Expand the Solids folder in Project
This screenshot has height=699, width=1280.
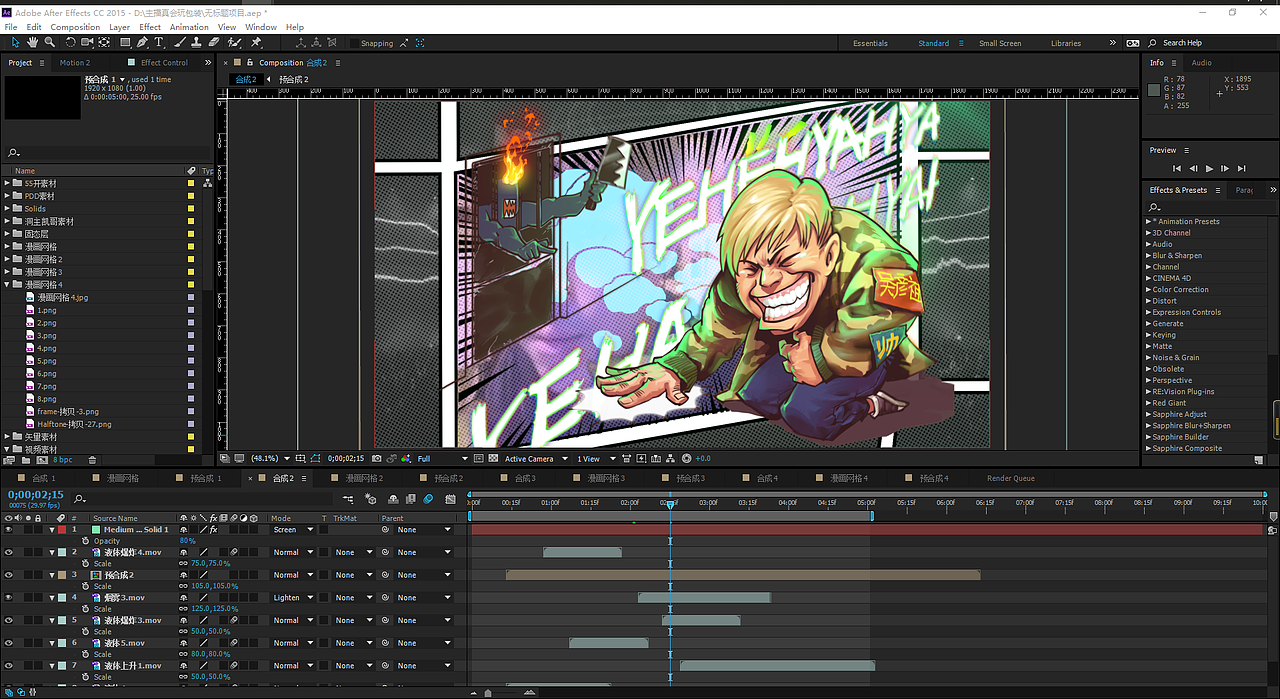7,209
